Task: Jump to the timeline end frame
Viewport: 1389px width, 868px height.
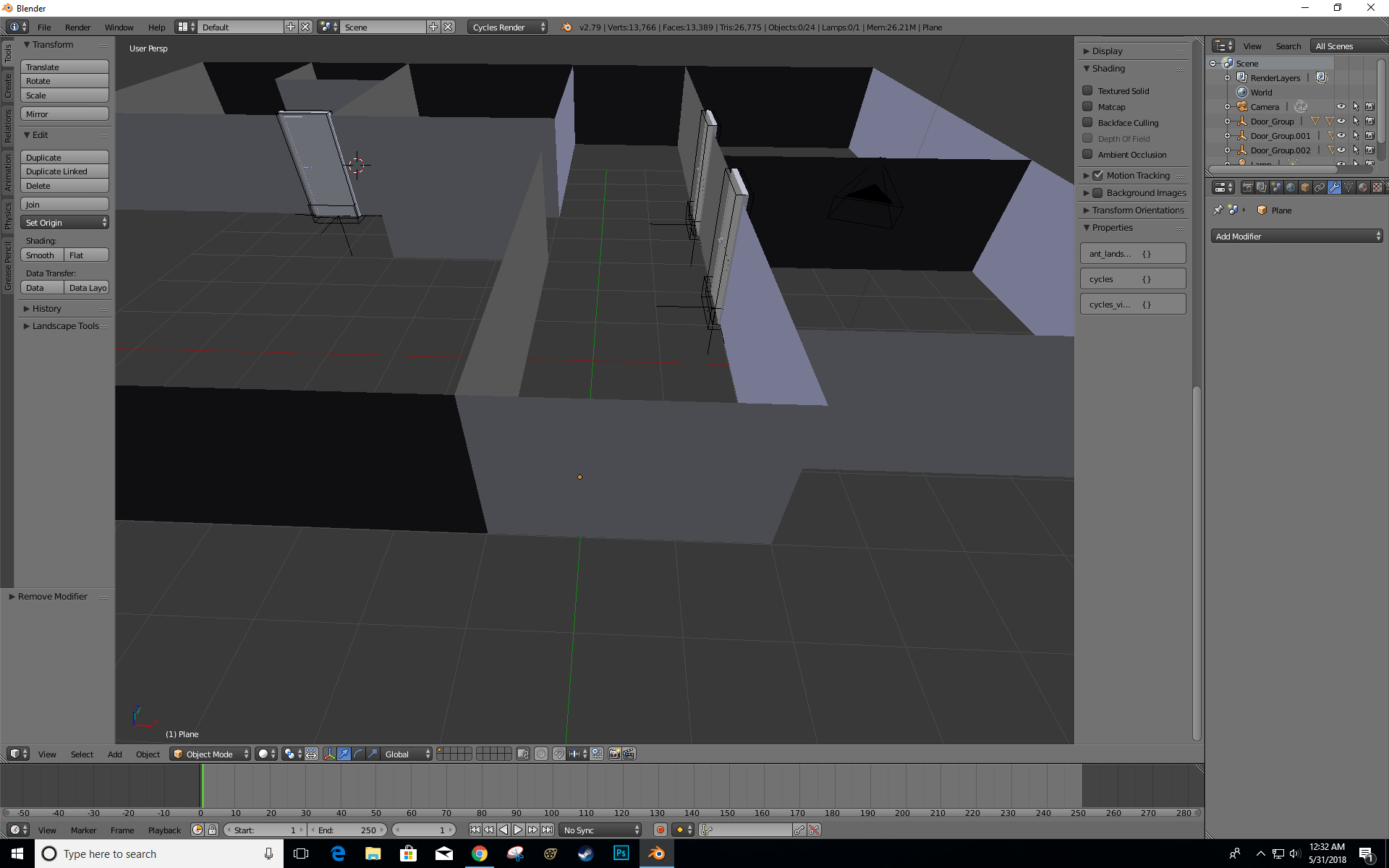Action: pos(547,830)
